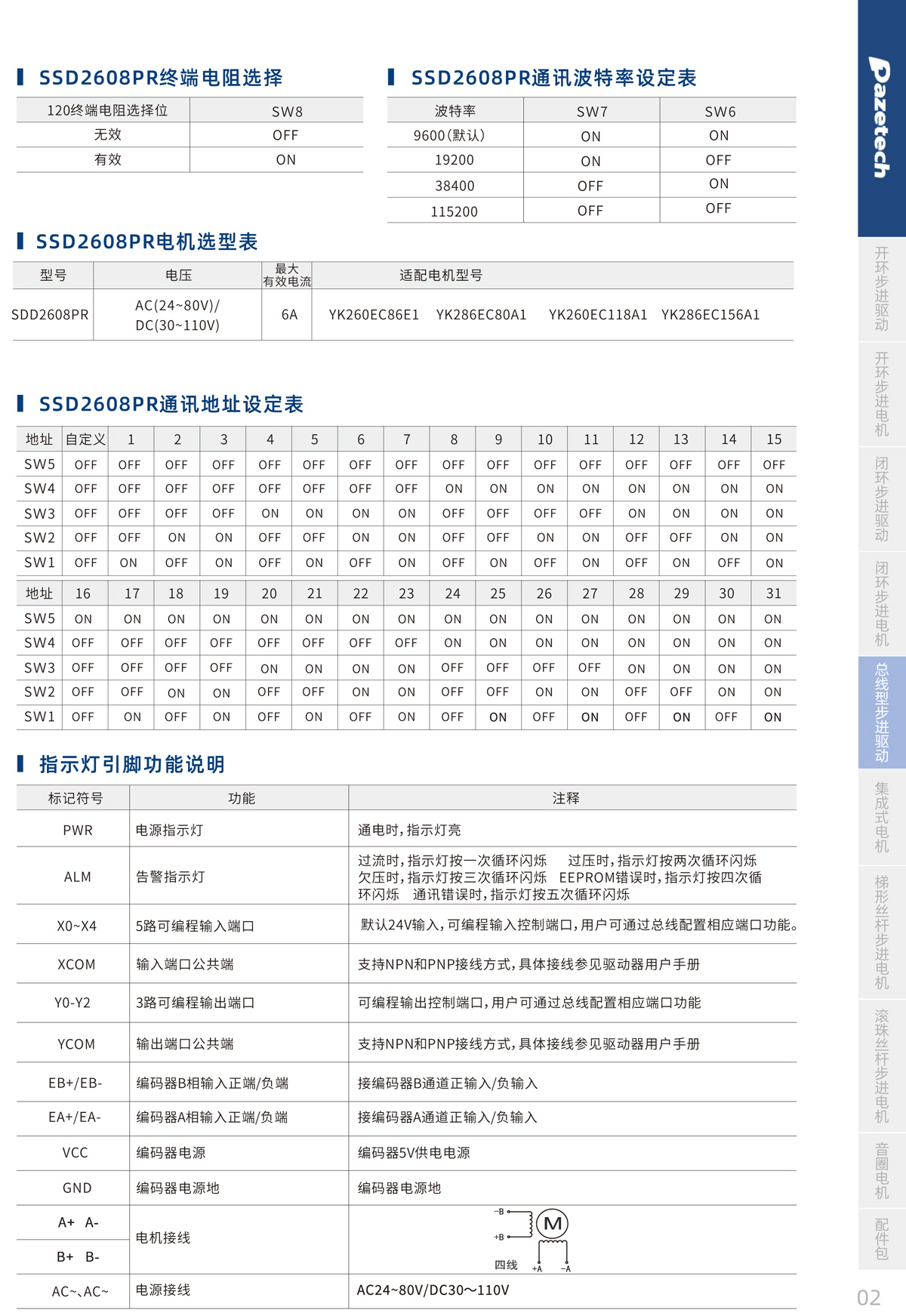
Task: Click the four-wire motor wiring diagram
Action: 535,1240
